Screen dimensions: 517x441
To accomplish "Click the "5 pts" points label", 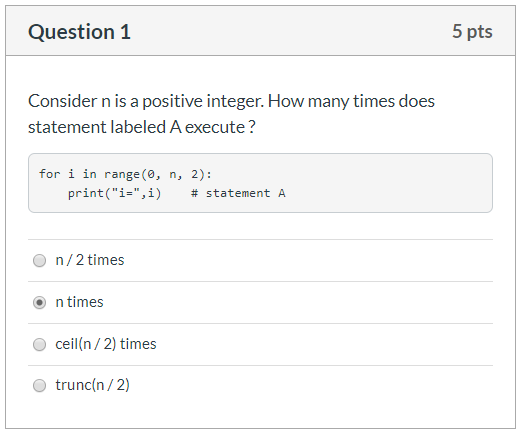I will [472, 31].
